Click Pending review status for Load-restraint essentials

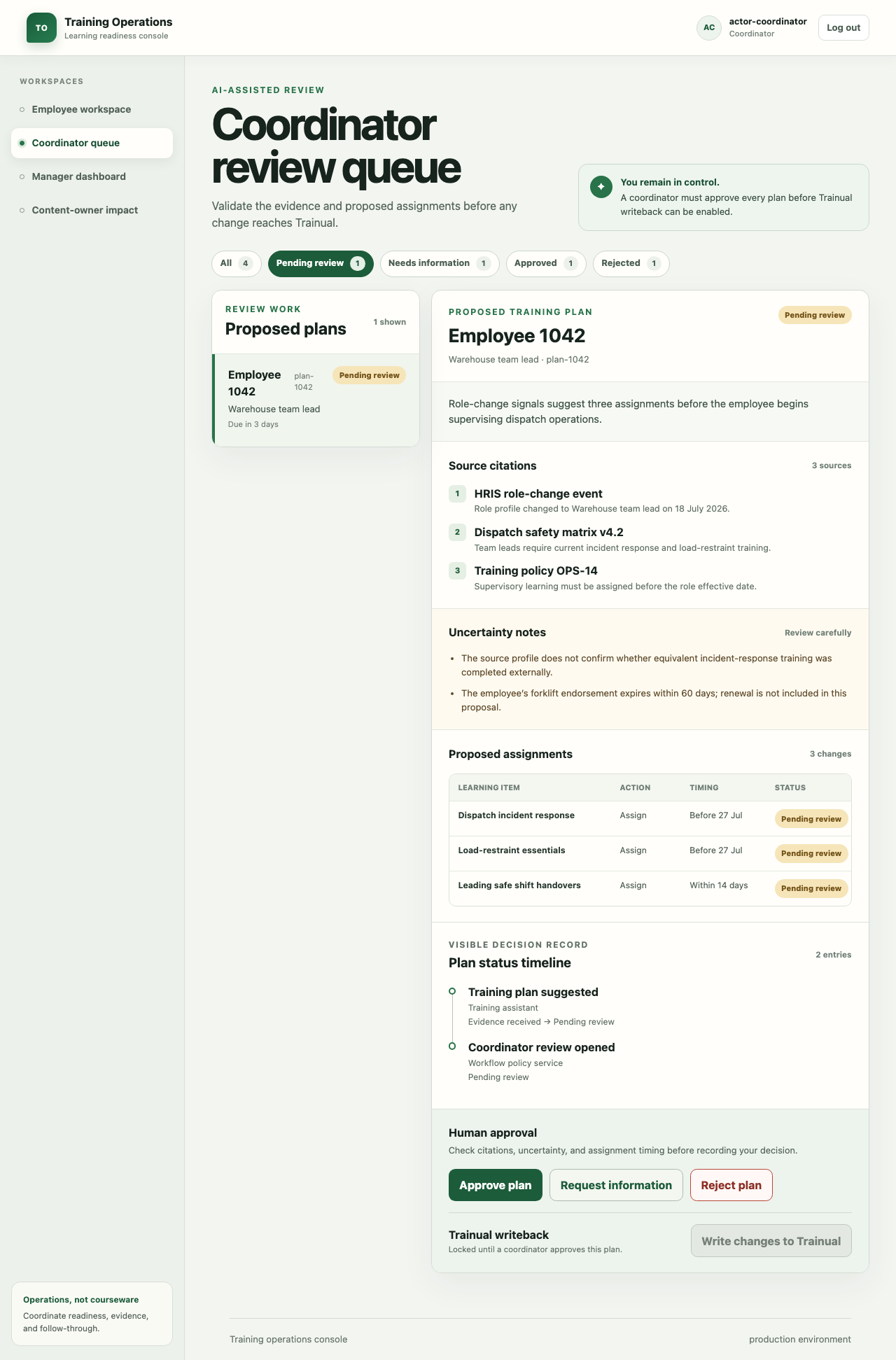pyautogui.click(x=811, y=853)
